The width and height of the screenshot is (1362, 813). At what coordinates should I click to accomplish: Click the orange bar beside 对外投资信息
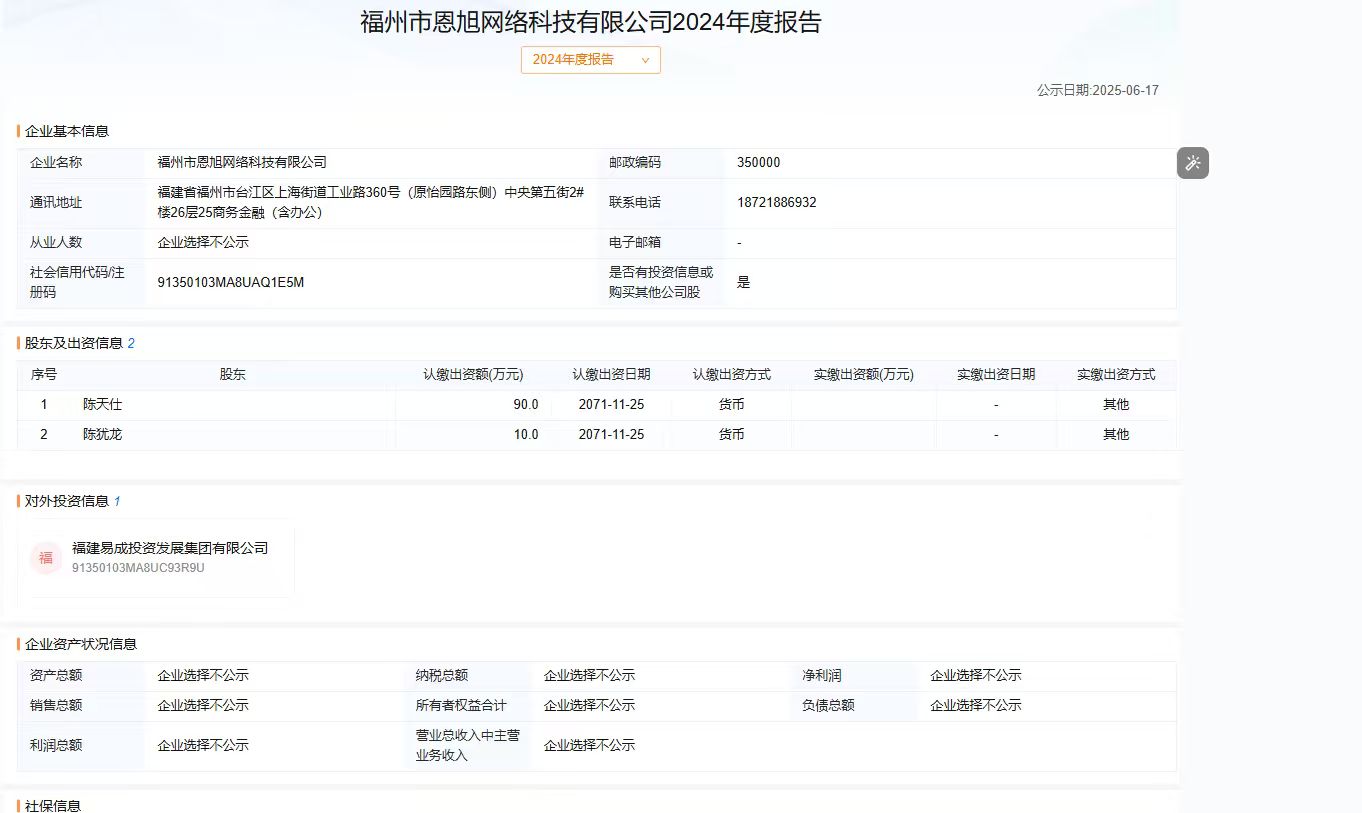tap(18, 501)
